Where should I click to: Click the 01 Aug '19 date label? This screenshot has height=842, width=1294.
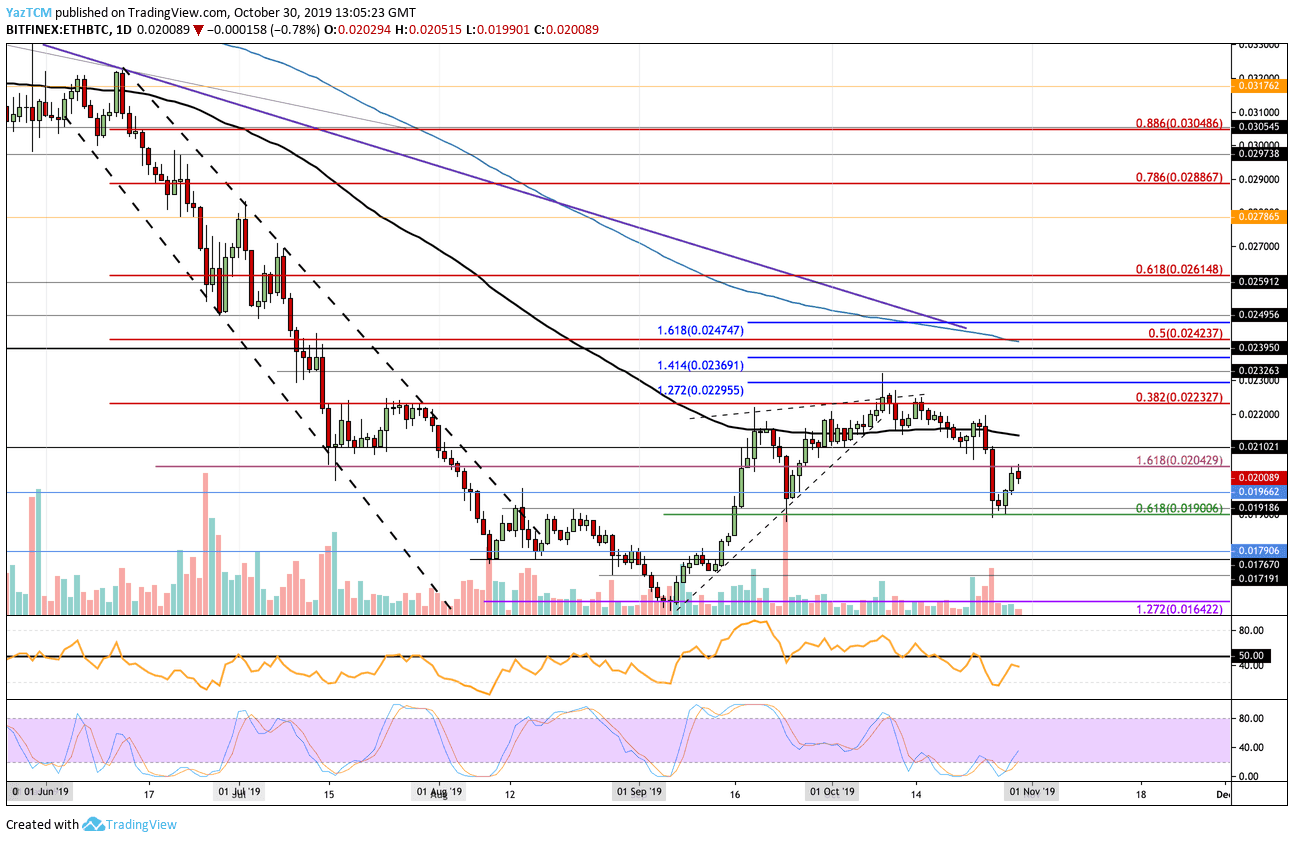(441, 794)
